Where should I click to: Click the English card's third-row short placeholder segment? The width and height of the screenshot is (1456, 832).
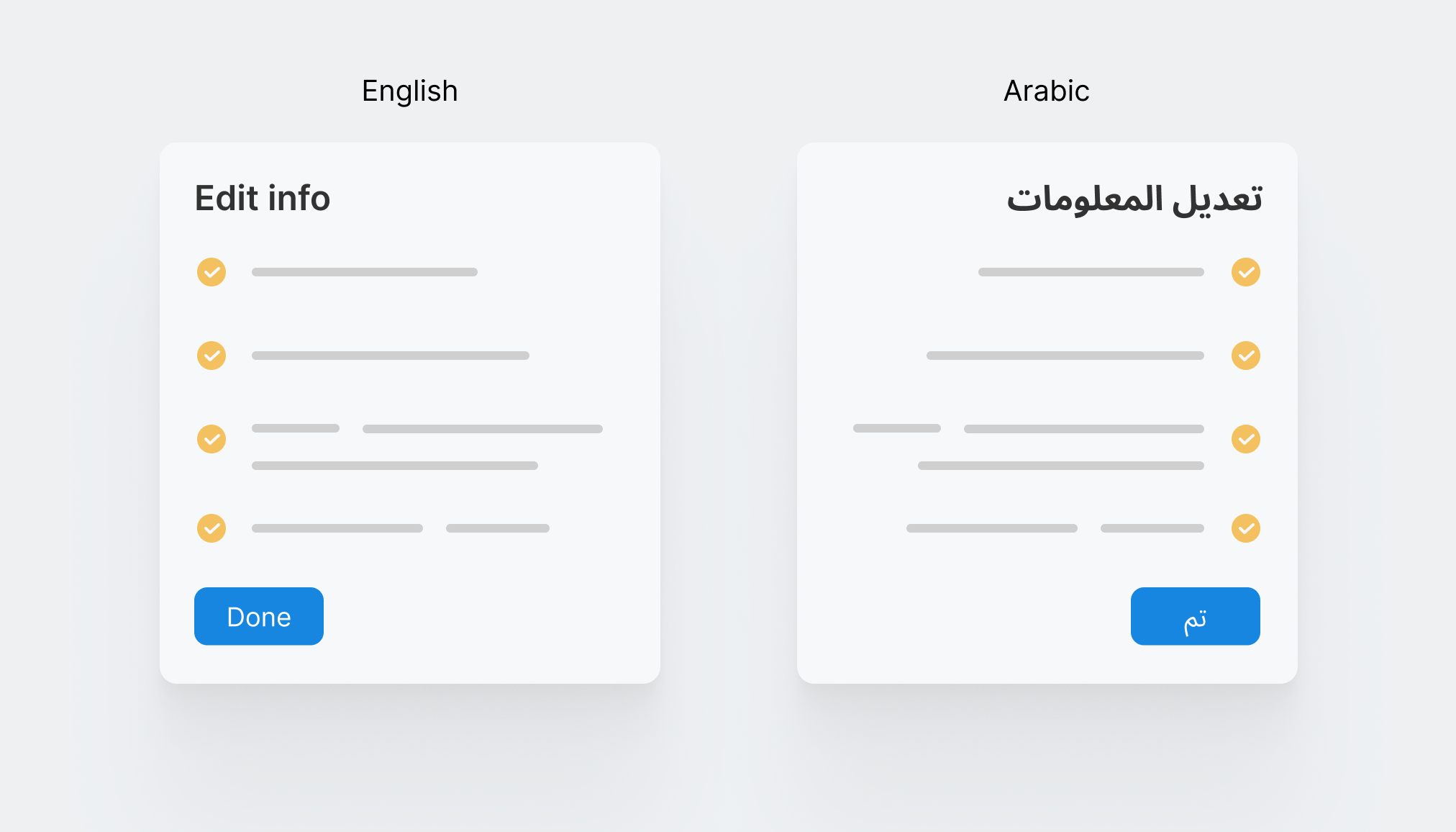click(296, 428)
